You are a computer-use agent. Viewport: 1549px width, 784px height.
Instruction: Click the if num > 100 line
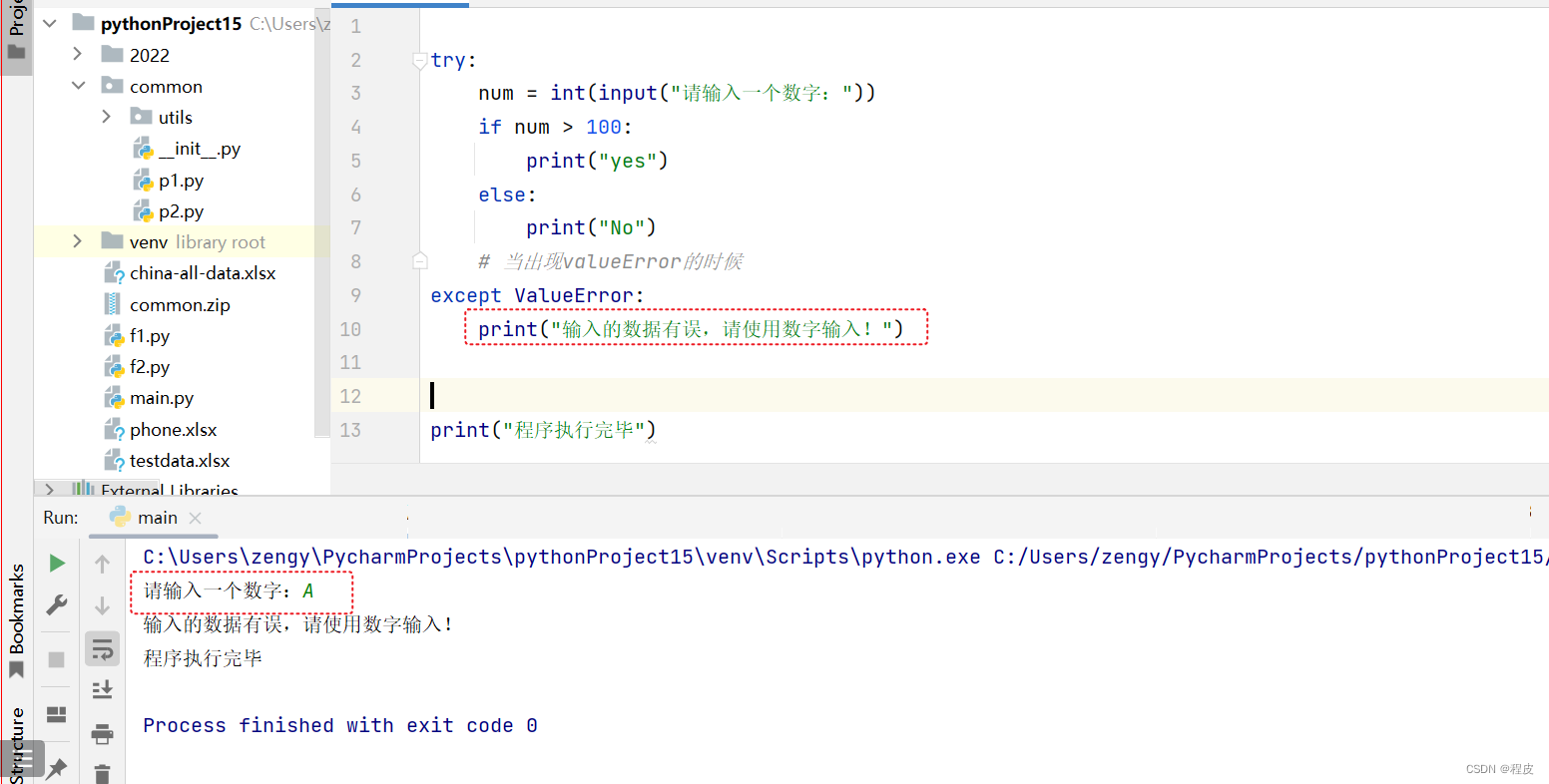[x=555, y=127]
